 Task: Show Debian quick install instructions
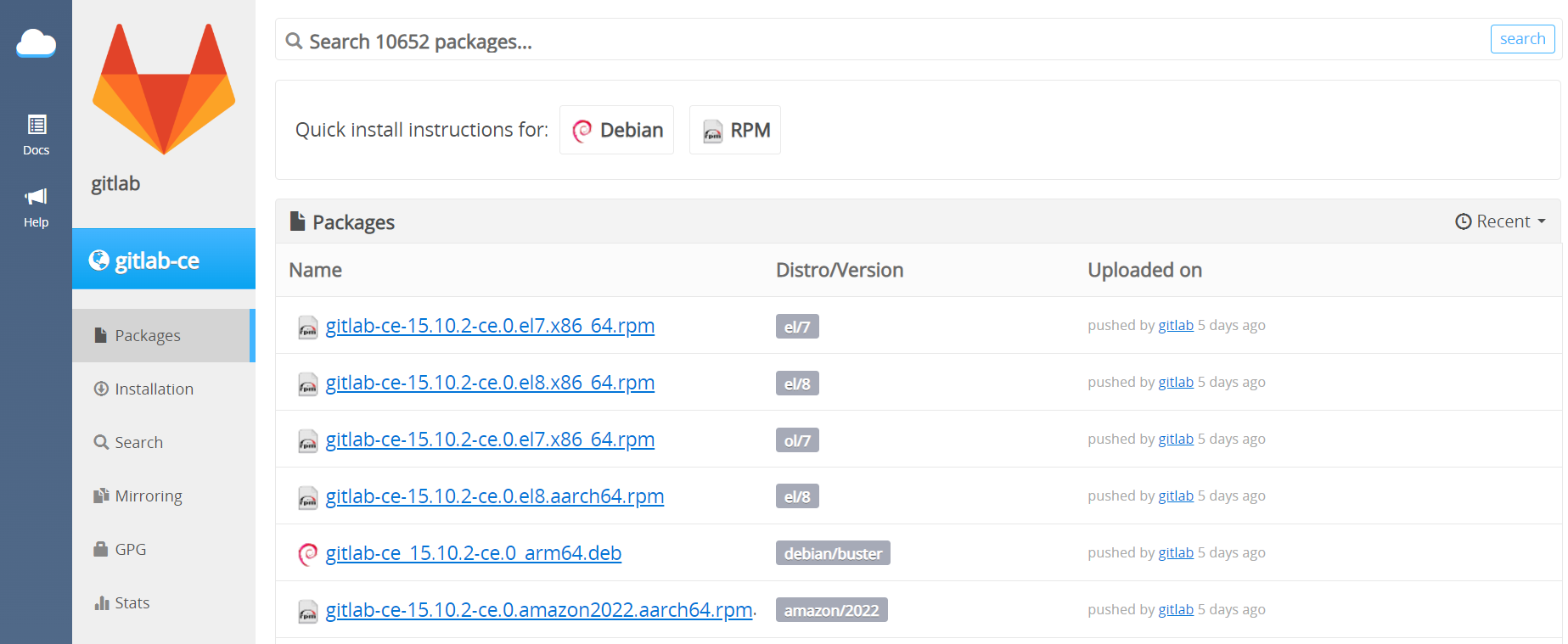coord(616,130)
